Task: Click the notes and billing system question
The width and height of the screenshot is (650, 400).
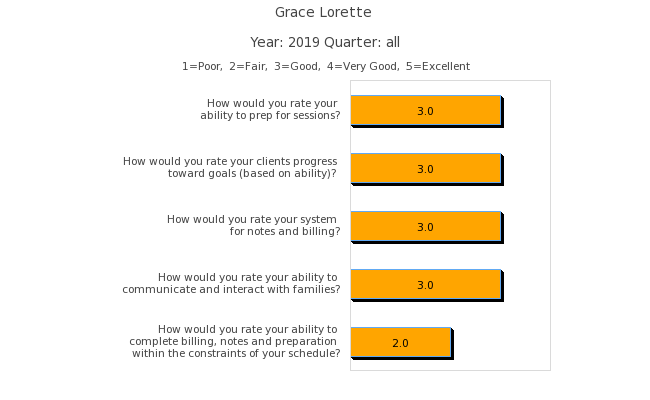Action: click(x=254, y=225)
